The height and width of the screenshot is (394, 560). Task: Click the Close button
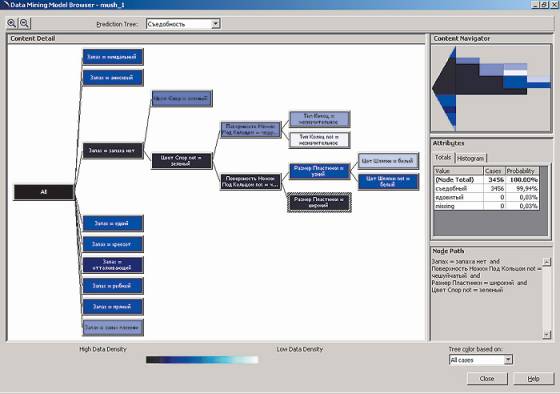(x=487, y=379)
